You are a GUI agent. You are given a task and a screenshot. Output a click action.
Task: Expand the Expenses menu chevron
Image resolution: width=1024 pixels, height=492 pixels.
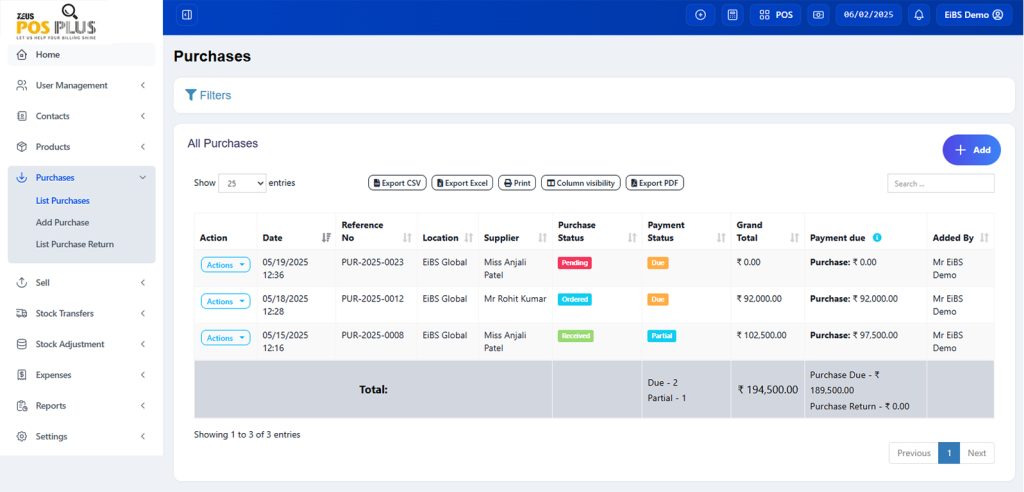coord(142,375)
